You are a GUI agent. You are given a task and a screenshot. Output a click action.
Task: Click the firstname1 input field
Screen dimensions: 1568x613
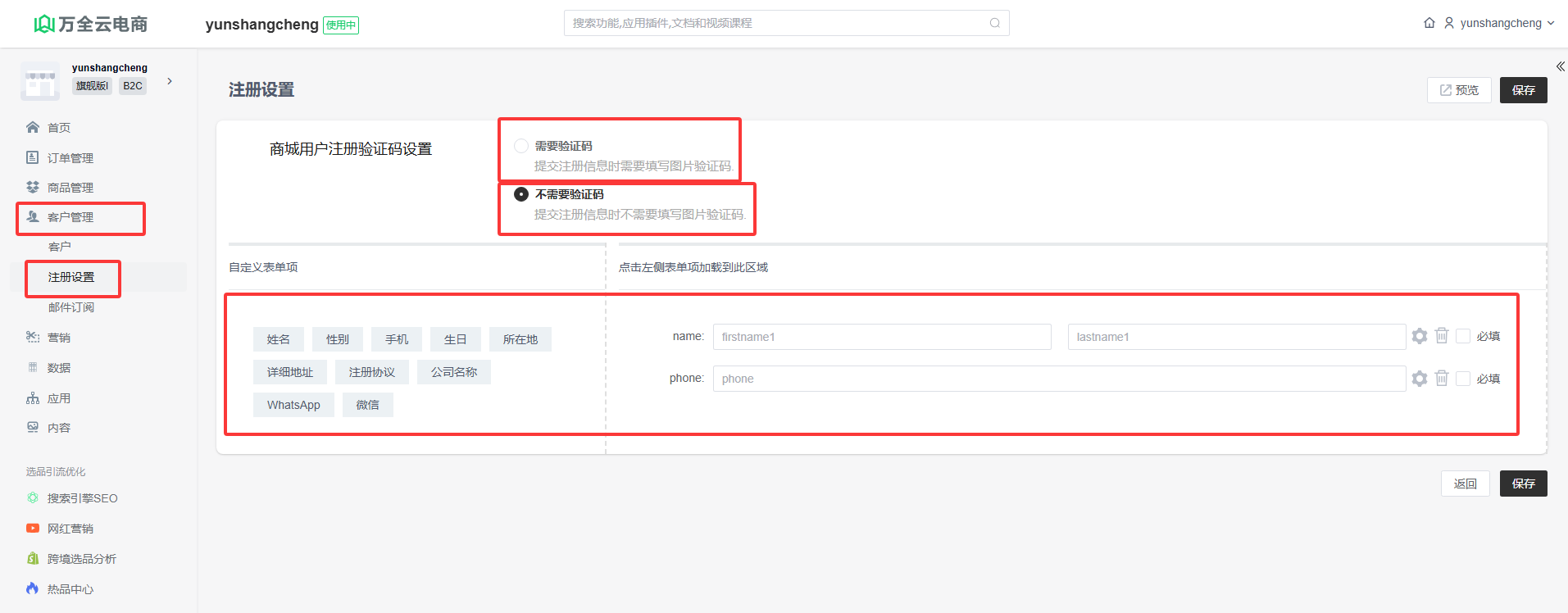881,337
